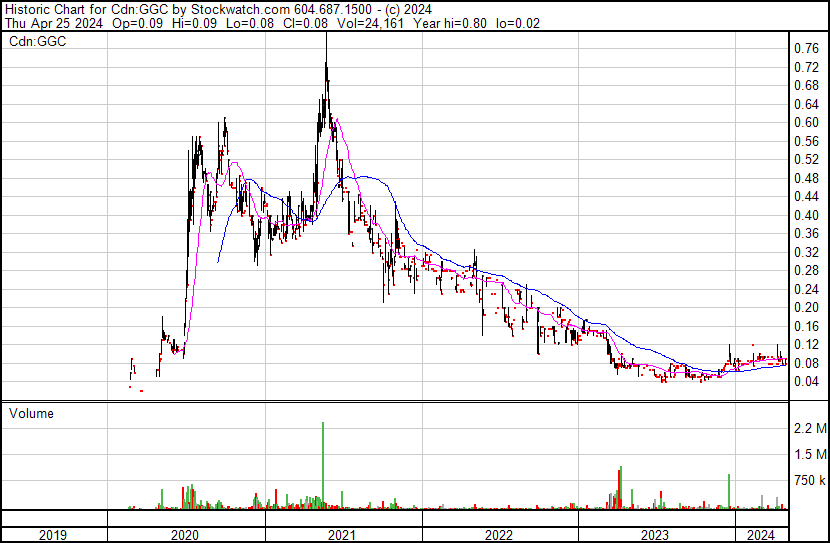Screen dimensions: 830x543
Task: Click the 750 k volume axis label
Action: pos(808,481)
